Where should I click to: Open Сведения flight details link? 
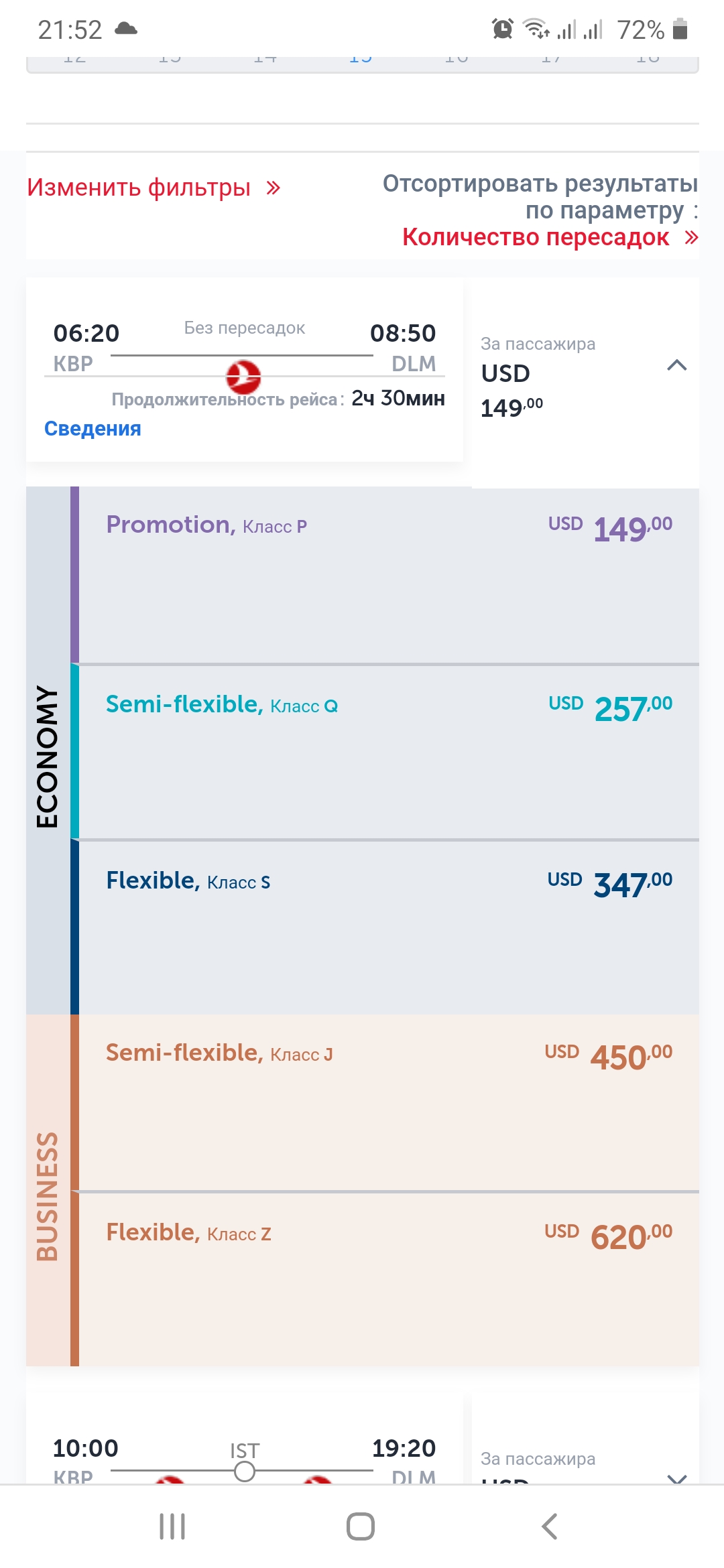click(x=93, y=429)
